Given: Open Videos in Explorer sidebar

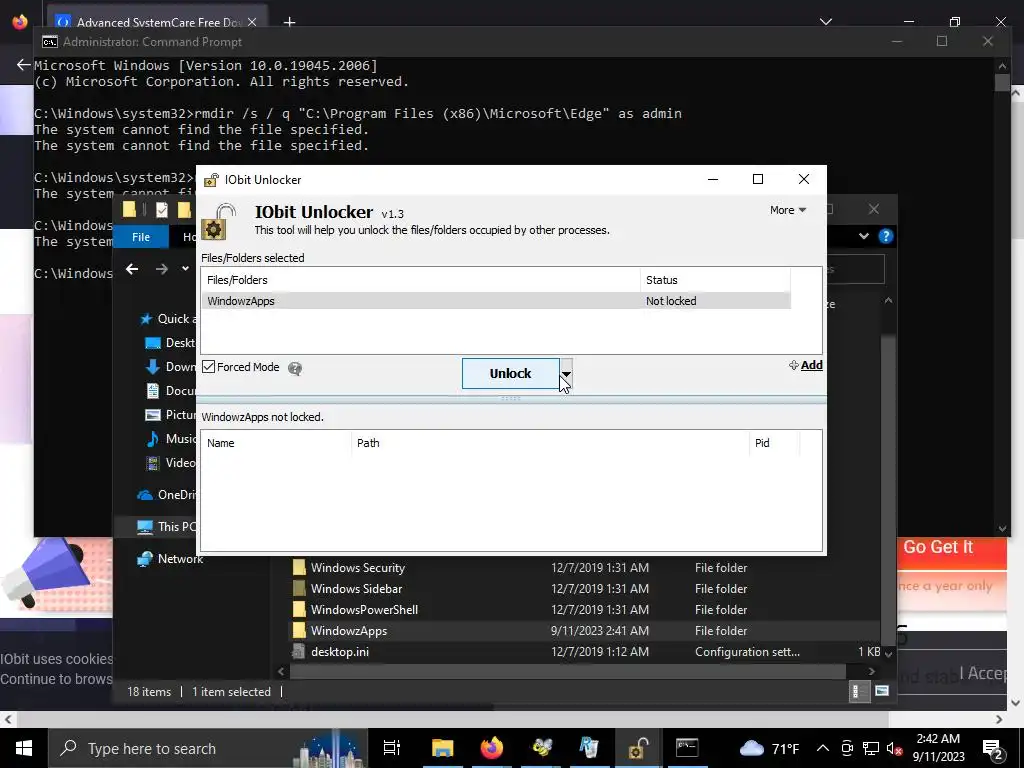Looking at the screenshot, I should point(170,463).
